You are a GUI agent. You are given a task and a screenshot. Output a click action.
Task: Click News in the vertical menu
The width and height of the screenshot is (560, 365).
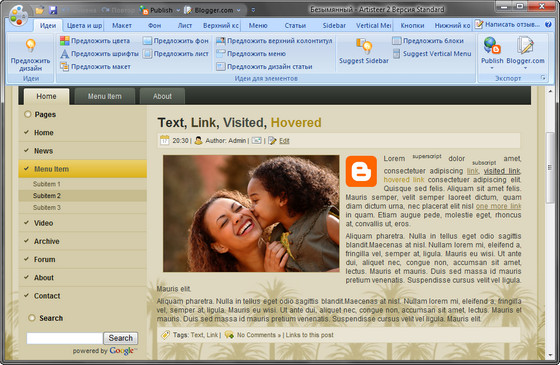pos(82,151)
